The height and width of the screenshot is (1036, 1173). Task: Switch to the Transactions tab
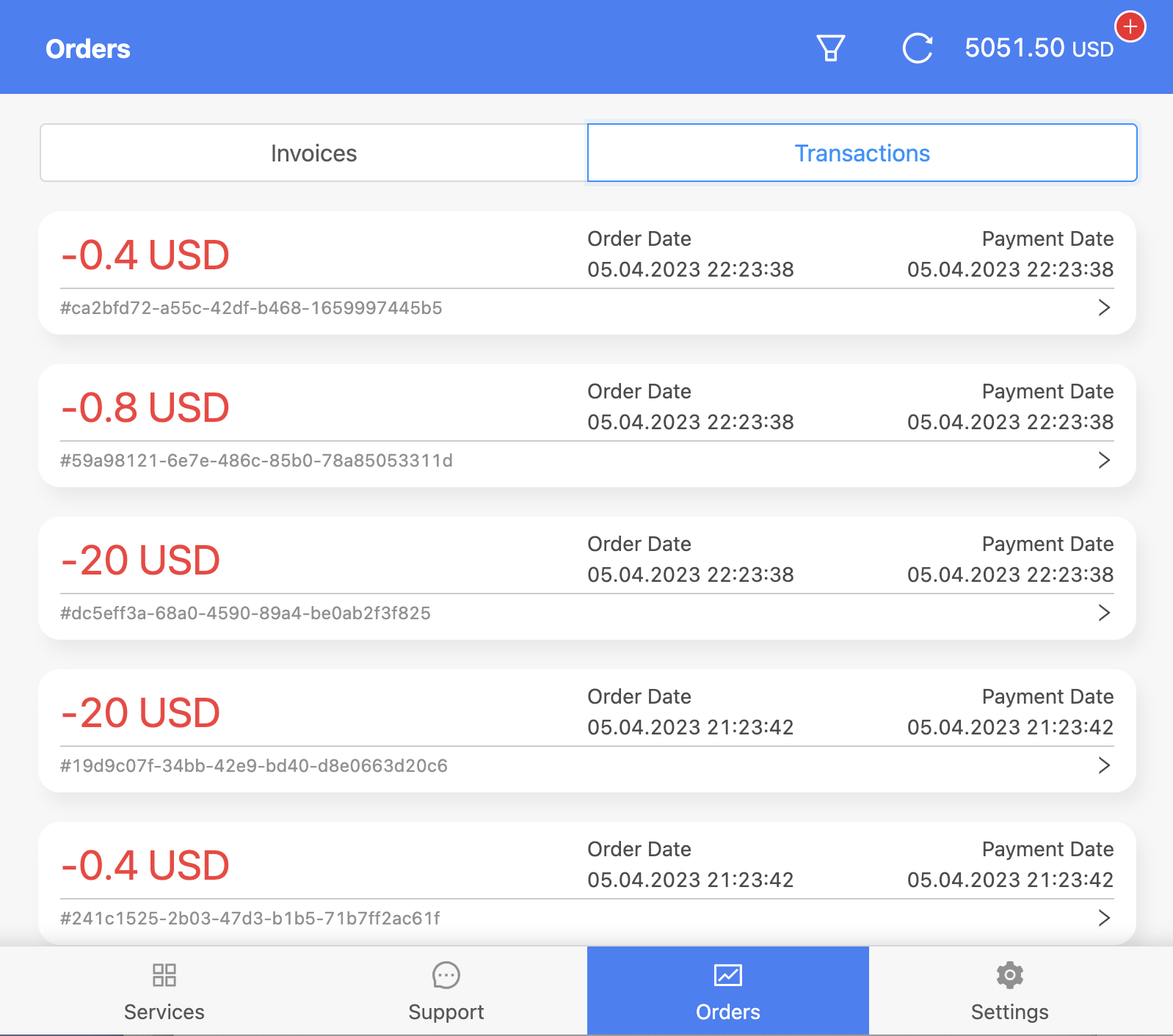(862, 153)
